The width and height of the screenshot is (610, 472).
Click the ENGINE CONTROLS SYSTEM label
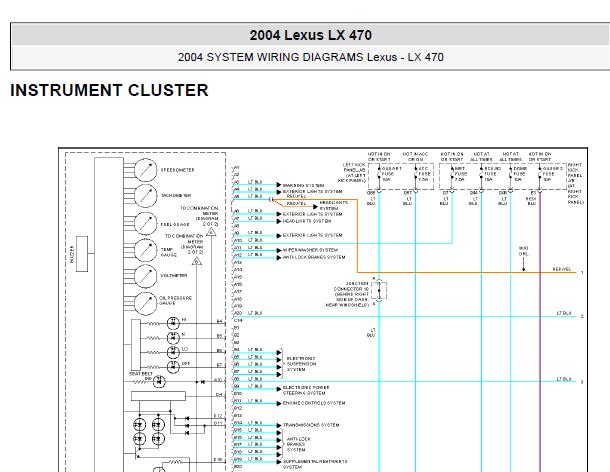314,403
